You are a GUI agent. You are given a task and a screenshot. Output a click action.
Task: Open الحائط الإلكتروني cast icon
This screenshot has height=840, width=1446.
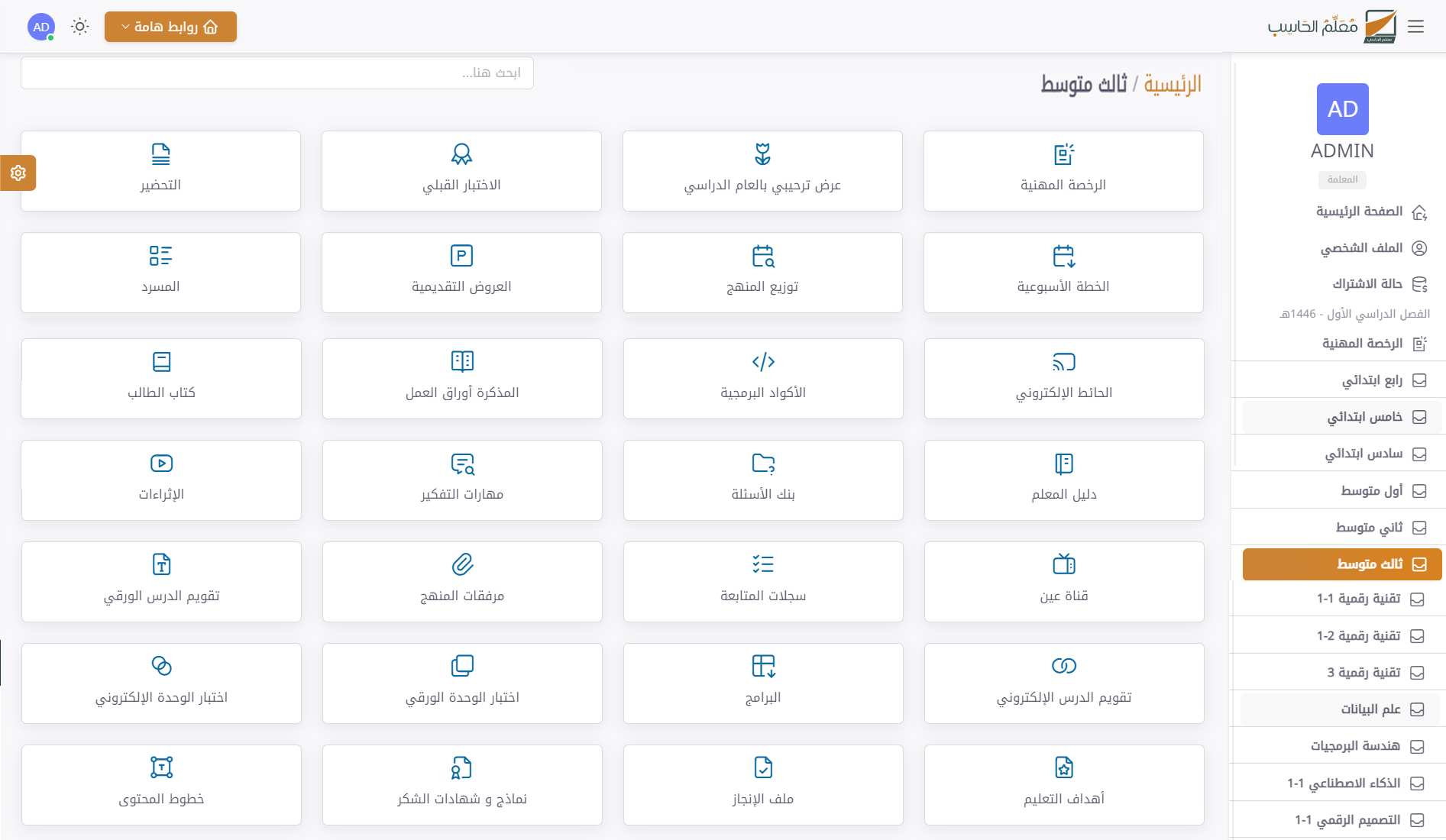pos(1064,362)
